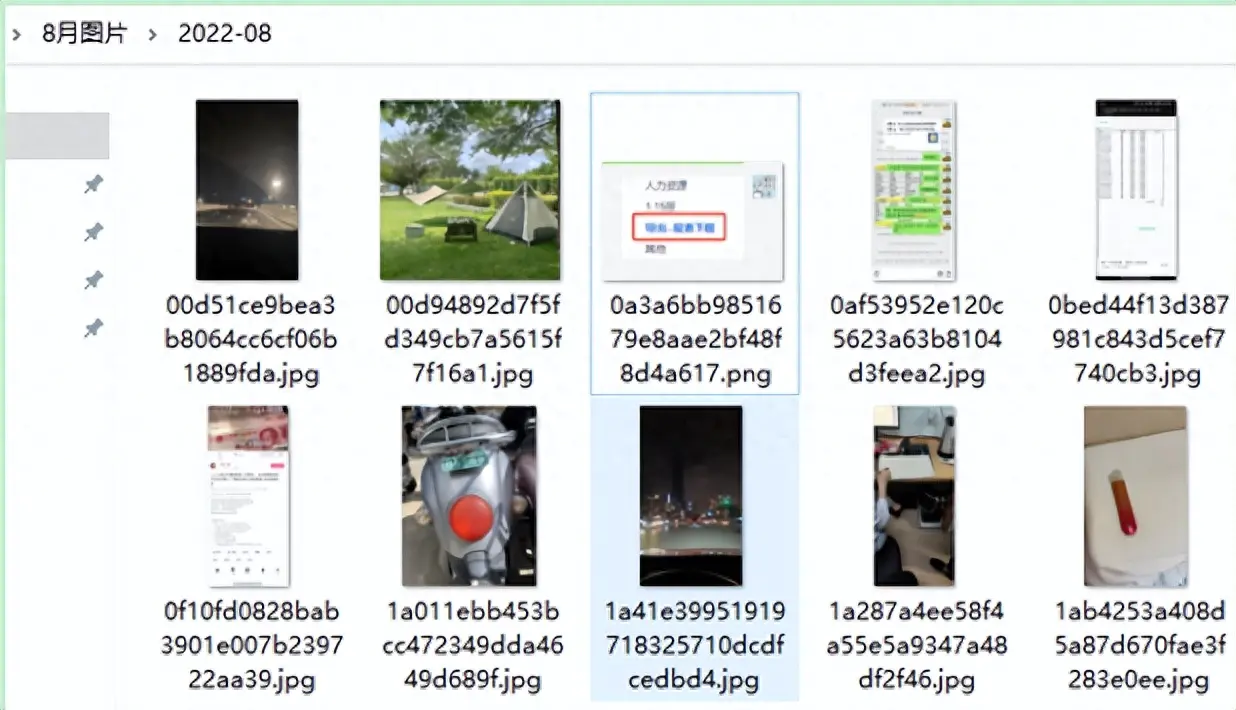Viewport: 1236px width, 710px height.
Task: Select the highlighted gray item in navigation pane
Action: (57, 136)
